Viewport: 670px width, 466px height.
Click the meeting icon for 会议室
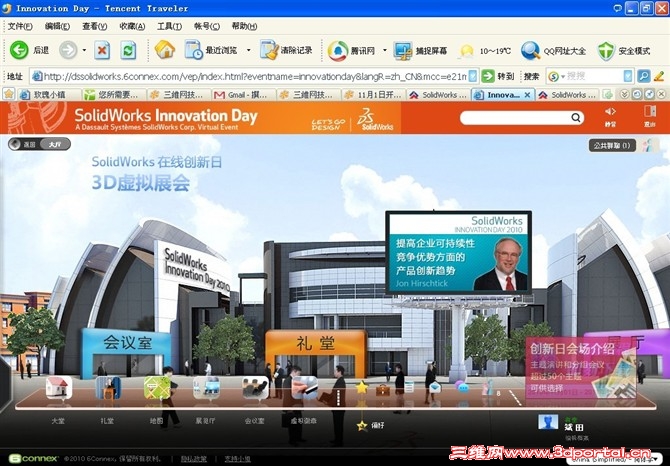[255, 387]
